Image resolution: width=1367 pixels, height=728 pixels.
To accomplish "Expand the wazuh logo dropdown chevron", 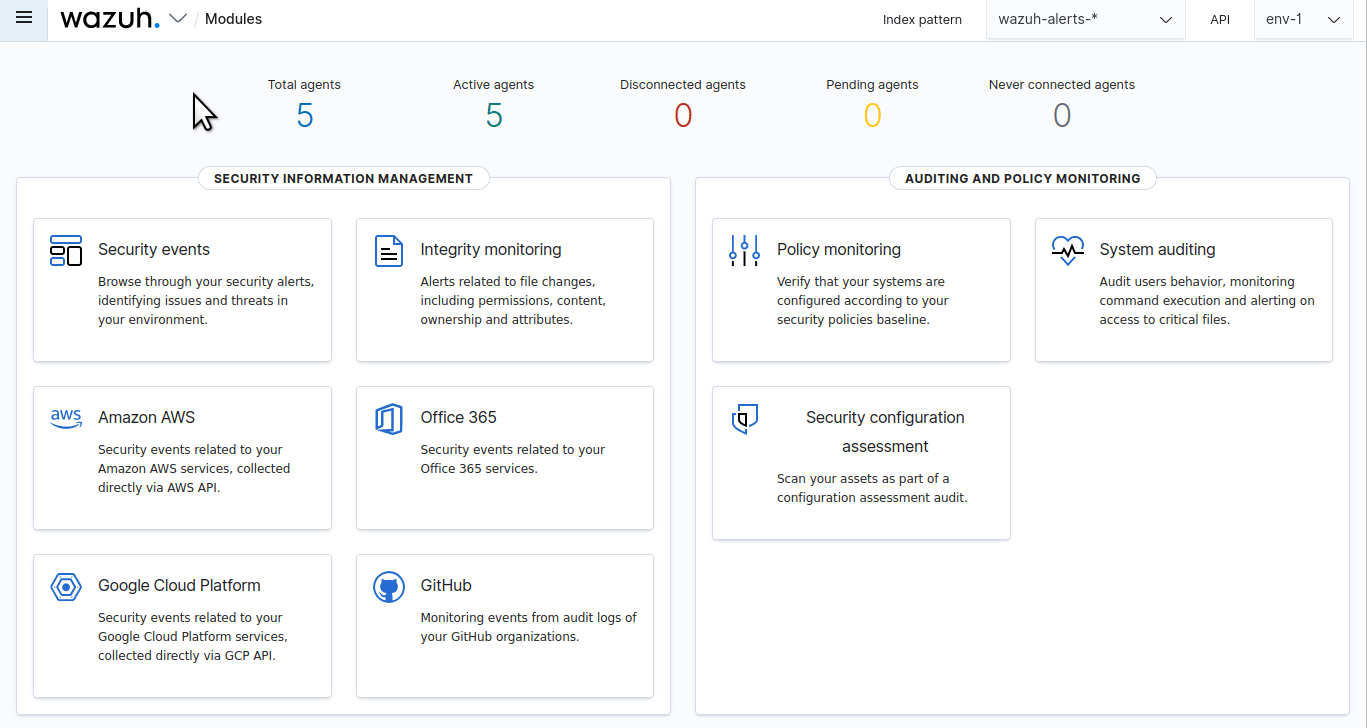I will pyautogui.click(x=178, y=19).
